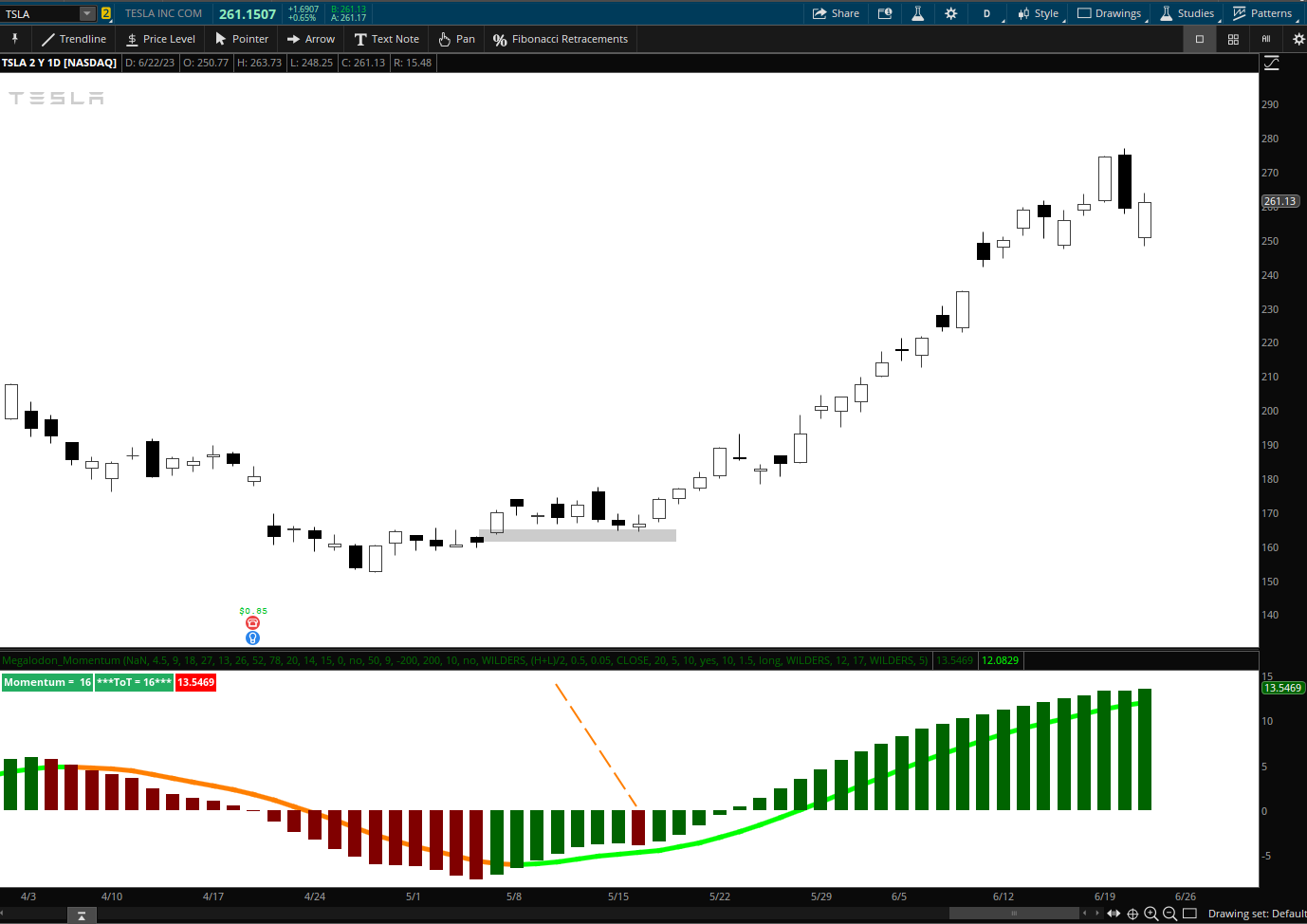Switch to single chart grid layout
This screenshot has height=924, width=1307.
[x=1200, y=39]
